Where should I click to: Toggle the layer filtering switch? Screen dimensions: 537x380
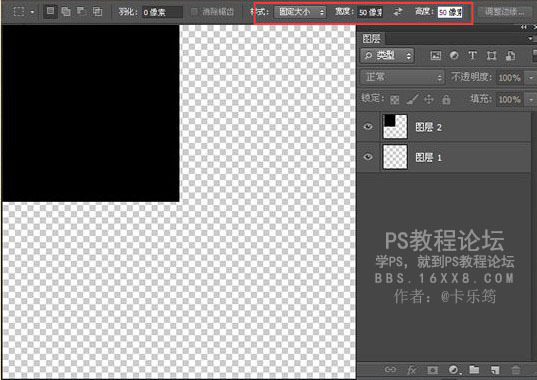tap(534, 55)
